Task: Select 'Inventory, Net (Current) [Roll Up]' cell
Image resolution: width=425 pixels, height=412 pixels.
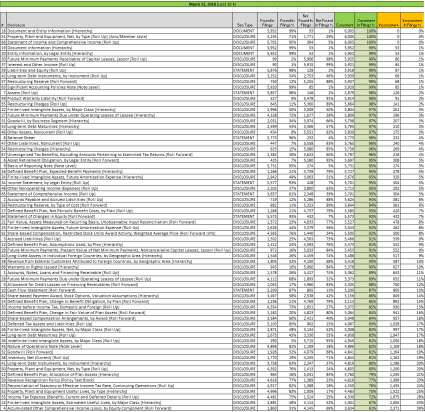Action: [x=119, y=358]
